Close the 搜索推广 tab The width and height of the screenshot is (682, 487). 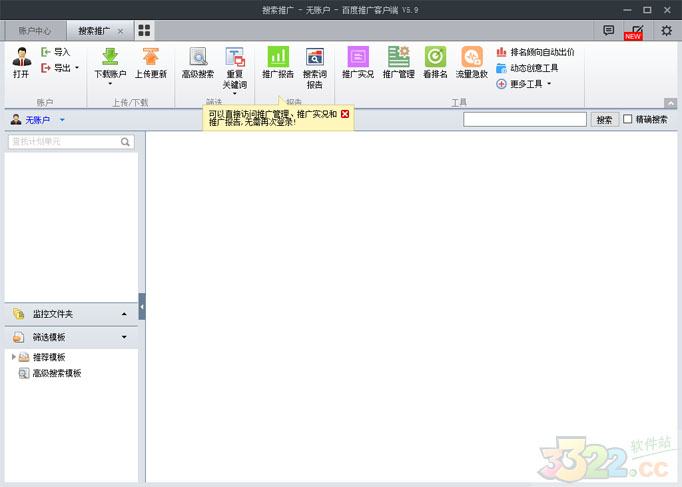tap(120, 31)
